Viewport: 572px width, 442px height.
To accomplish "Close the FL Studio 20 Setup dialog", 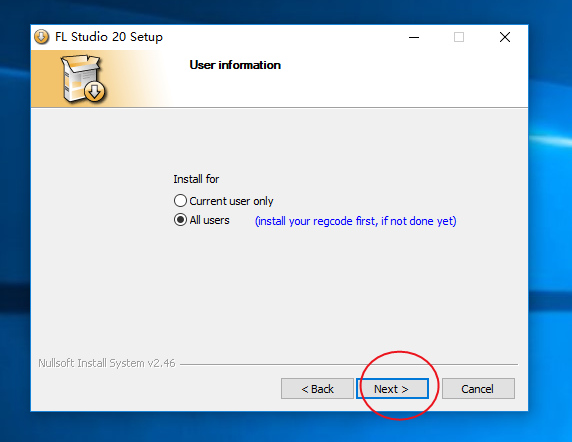I will coord(505,37).
